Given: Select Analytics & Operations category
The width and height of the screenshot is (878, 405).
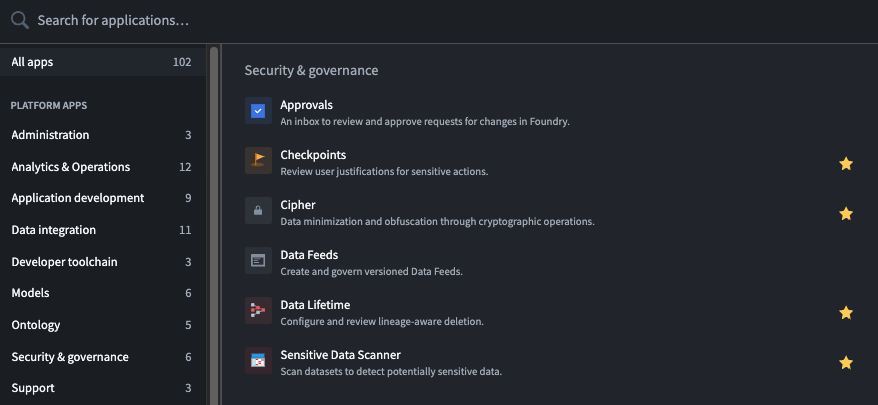Looking at the screenshot, I should pos(103,167).
